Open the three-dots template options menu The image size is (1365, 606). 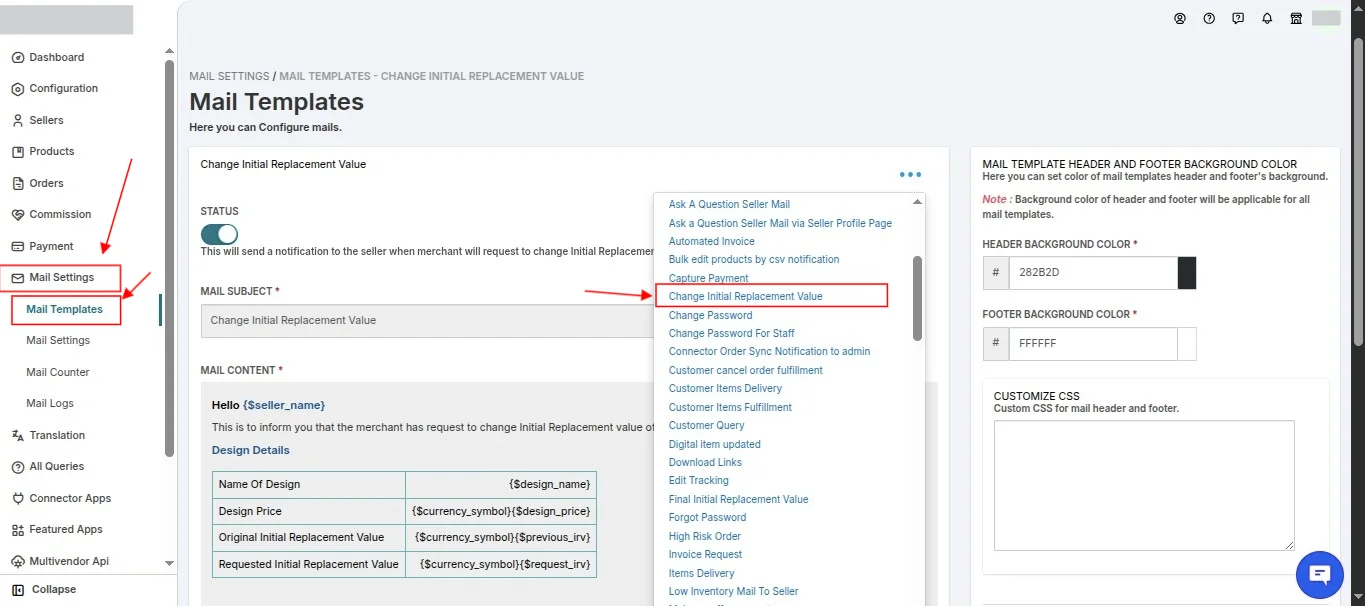point(910,175)
